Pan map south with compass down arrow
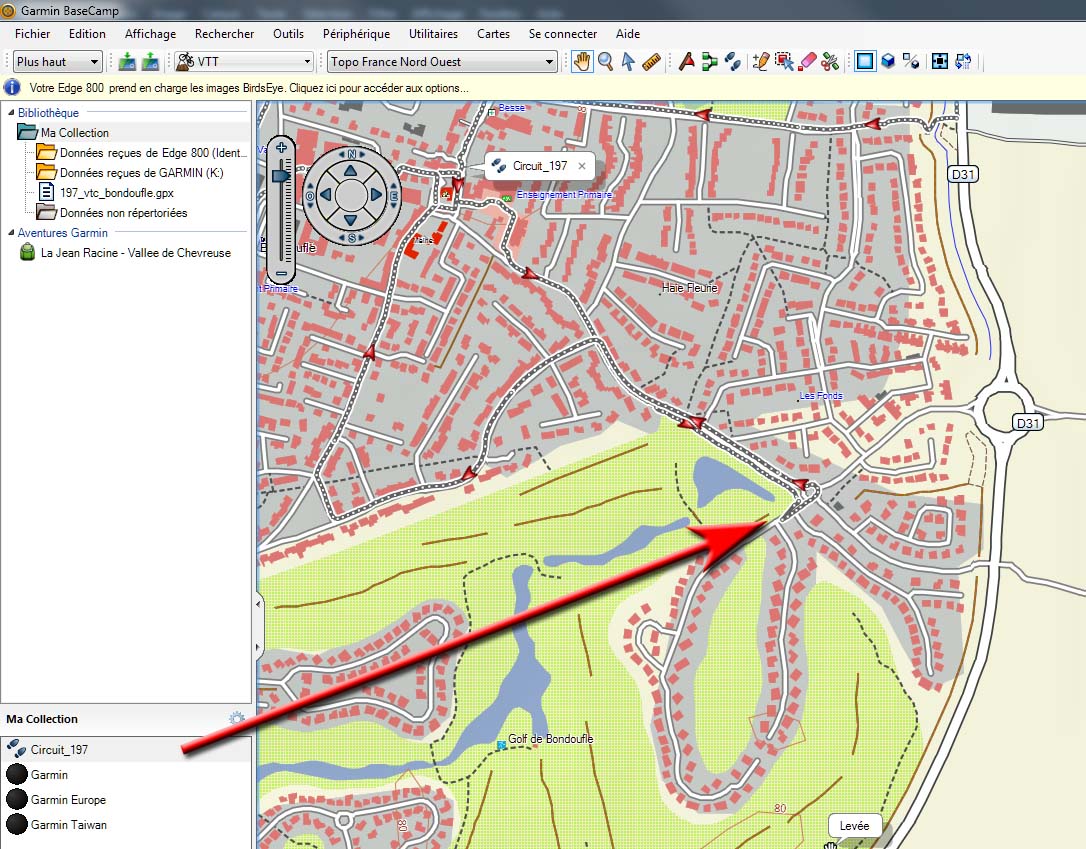Screen dimensions: 1086x849 350,221
